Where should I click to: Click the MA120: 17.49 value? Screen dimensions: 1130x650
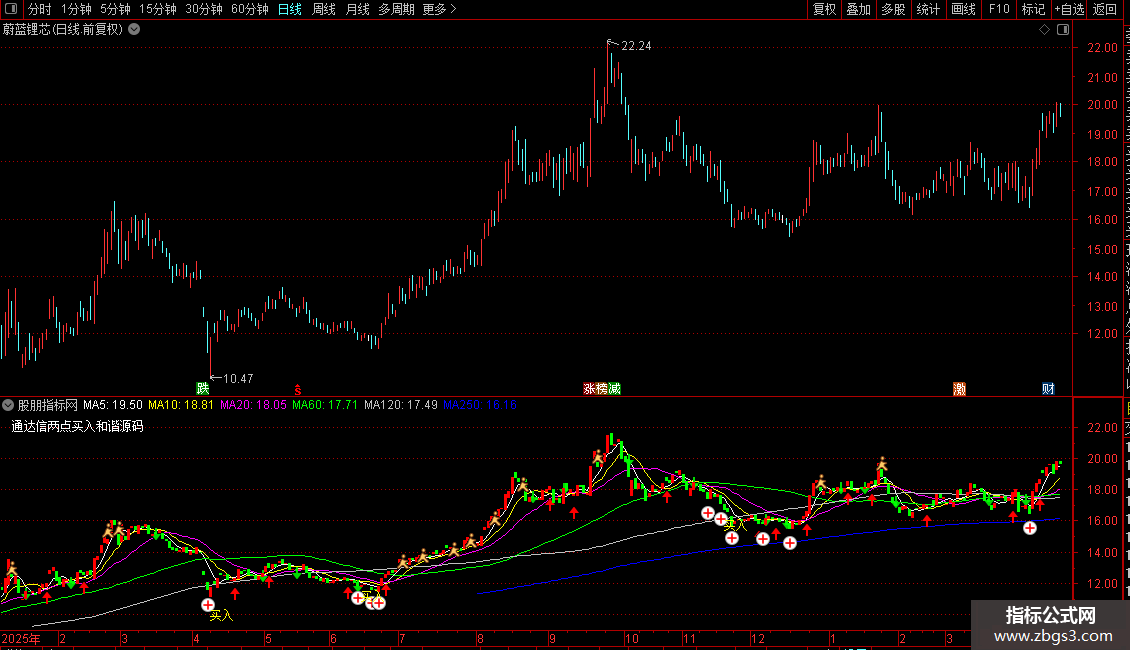click(x=401, y=405)
